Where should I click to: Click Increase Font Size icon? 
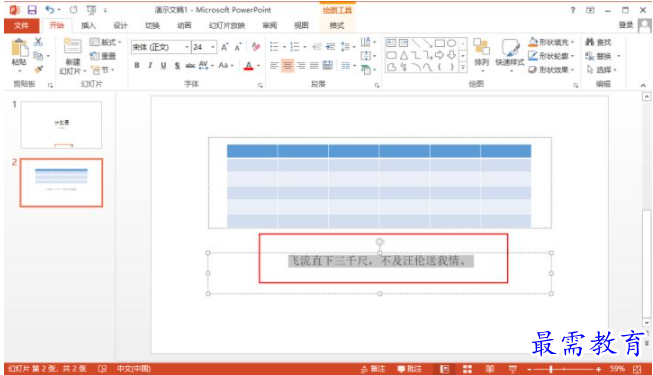point(224,47)
